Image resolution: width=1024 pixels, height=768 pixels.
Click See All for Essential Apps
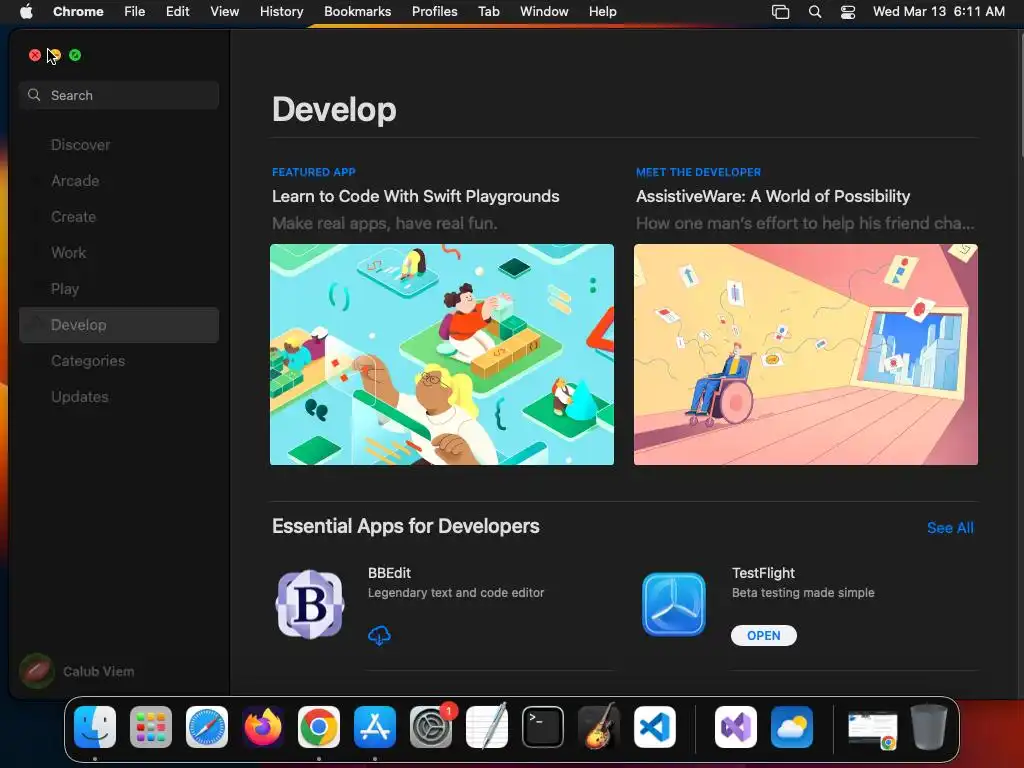tap(950, 528)
